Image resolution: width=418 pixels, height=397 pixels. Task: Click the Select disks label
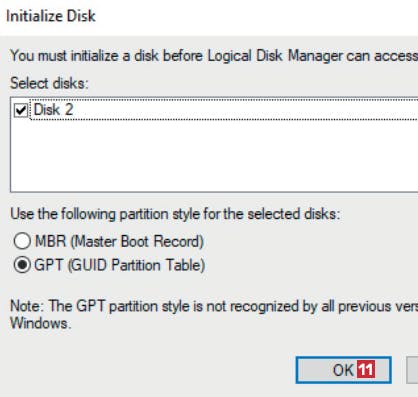pyautogui.click(x=49, y=83)
